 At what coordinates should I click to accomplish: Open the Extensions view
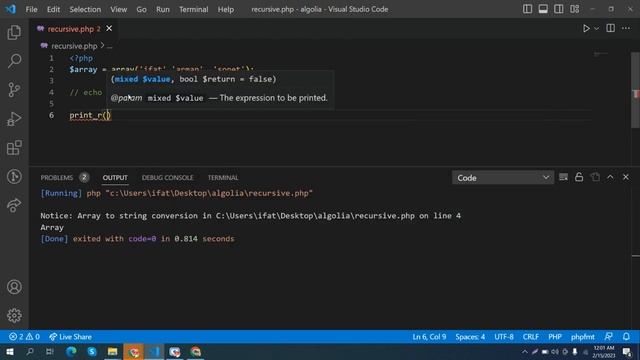pos(14,147)
